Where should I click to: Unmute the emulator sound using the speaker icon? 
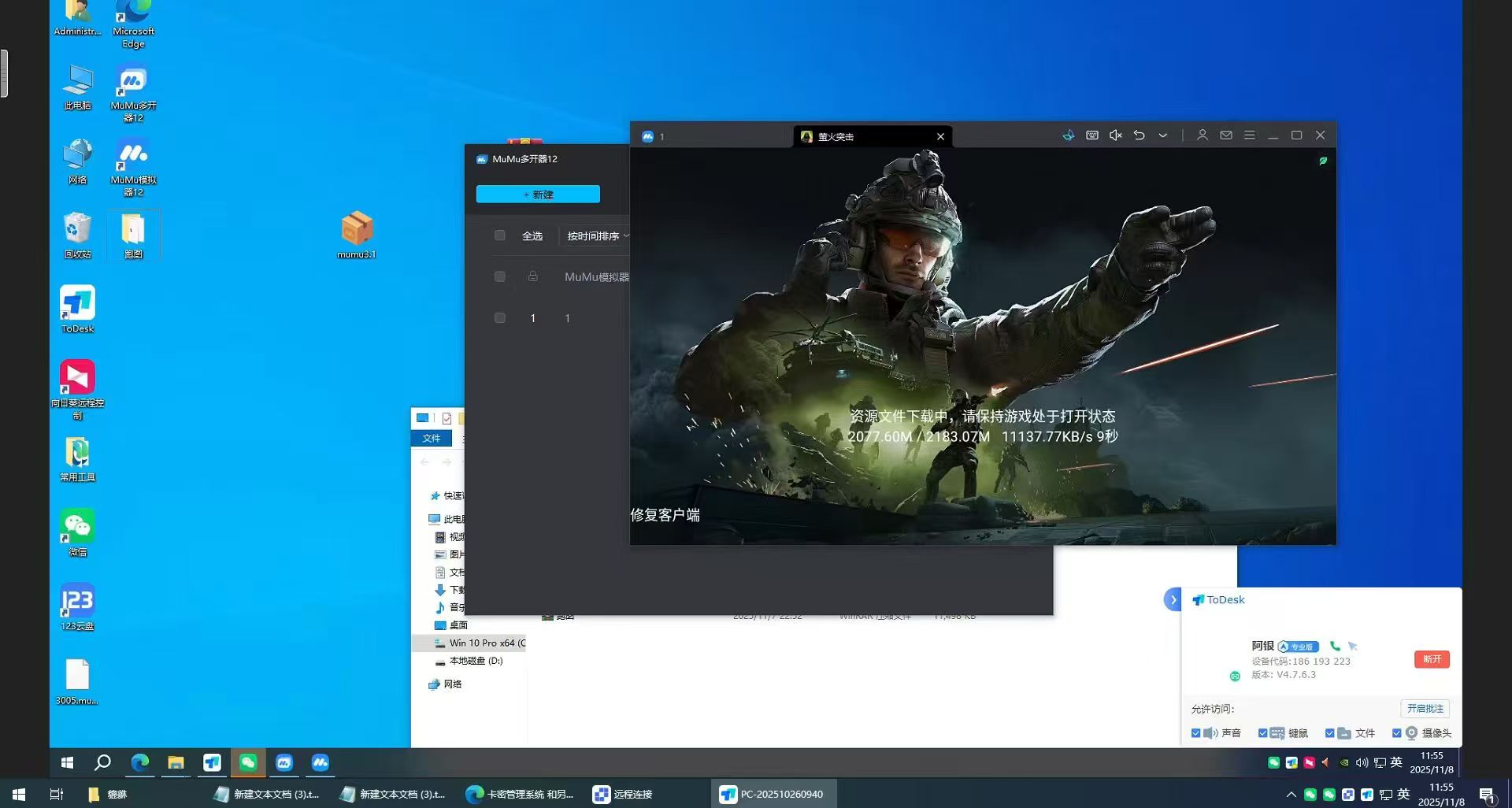(1115, 135)
